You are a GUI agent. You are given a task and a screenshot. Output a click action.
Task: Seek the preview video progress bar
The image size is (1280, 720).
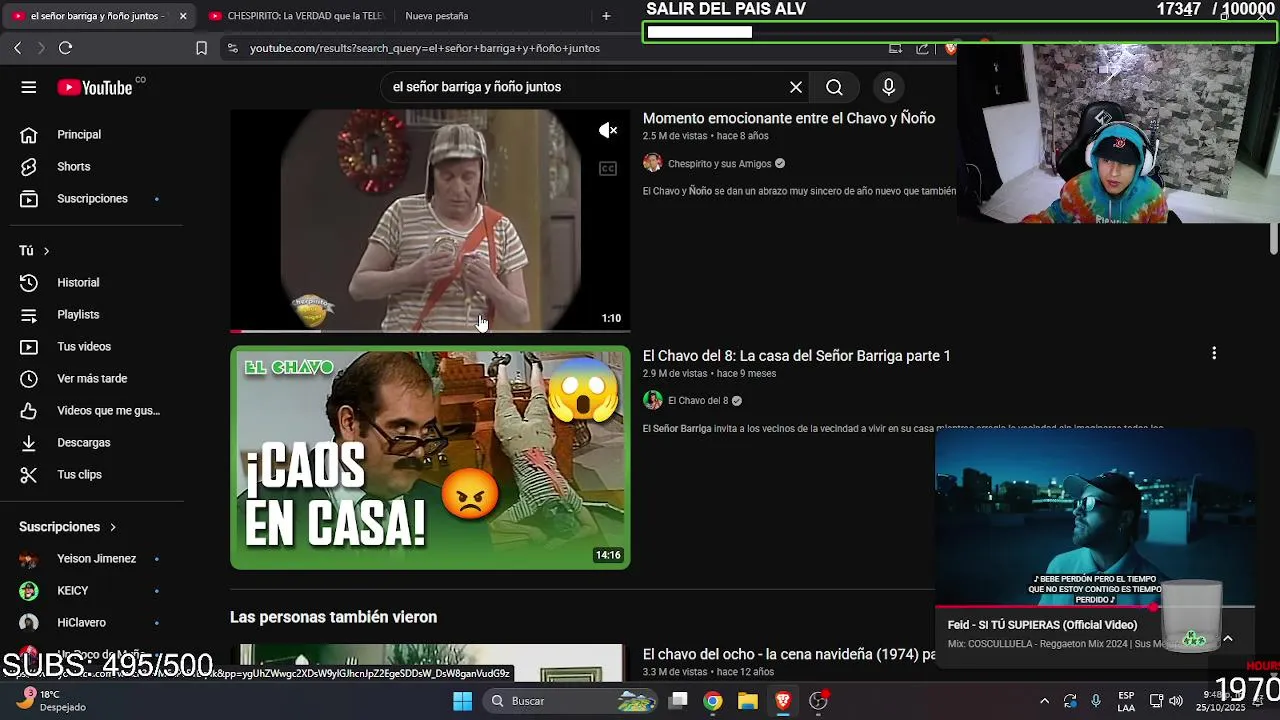(x=430, y=330)
